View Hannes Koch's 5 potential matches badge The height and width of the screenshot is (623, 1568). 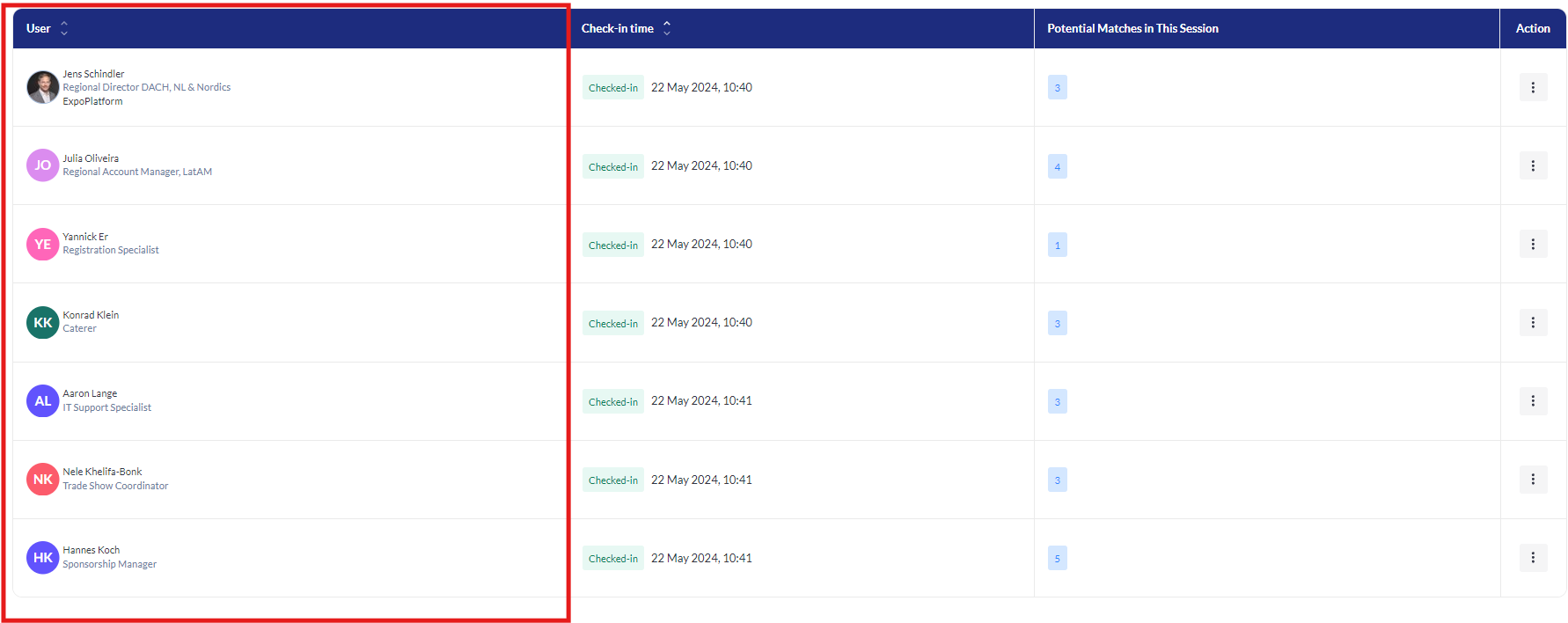[1057, 558]
